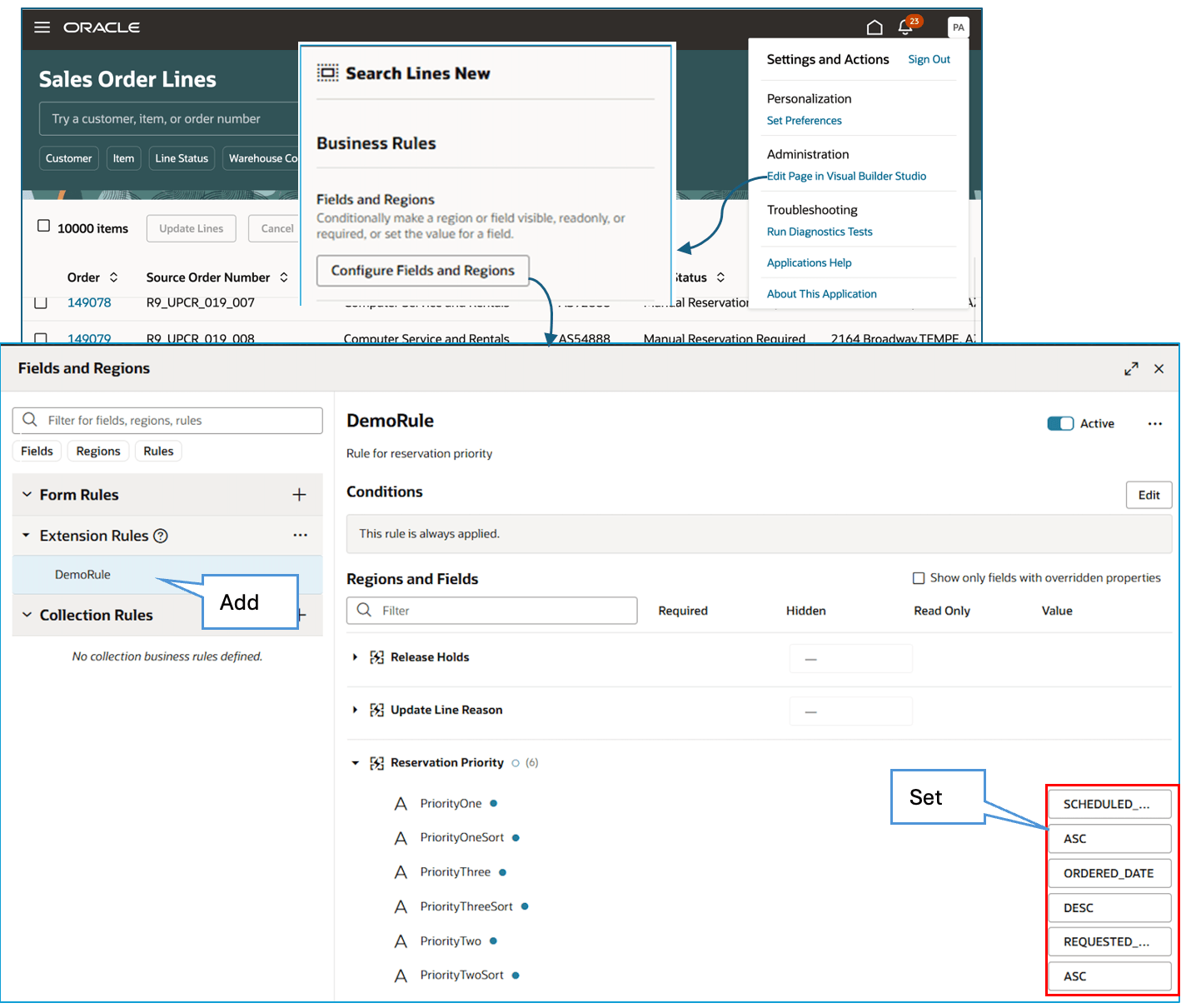1186x1008 pixels.
Task: Click Reservation Priority region icon
Action: [x=376, y=762]
